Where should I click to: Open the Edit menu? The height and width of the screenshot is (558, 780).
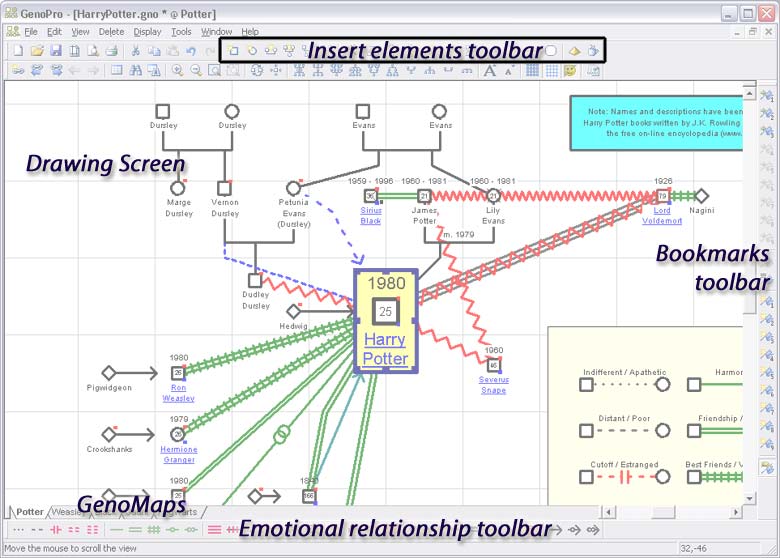[x=54, y=32]
